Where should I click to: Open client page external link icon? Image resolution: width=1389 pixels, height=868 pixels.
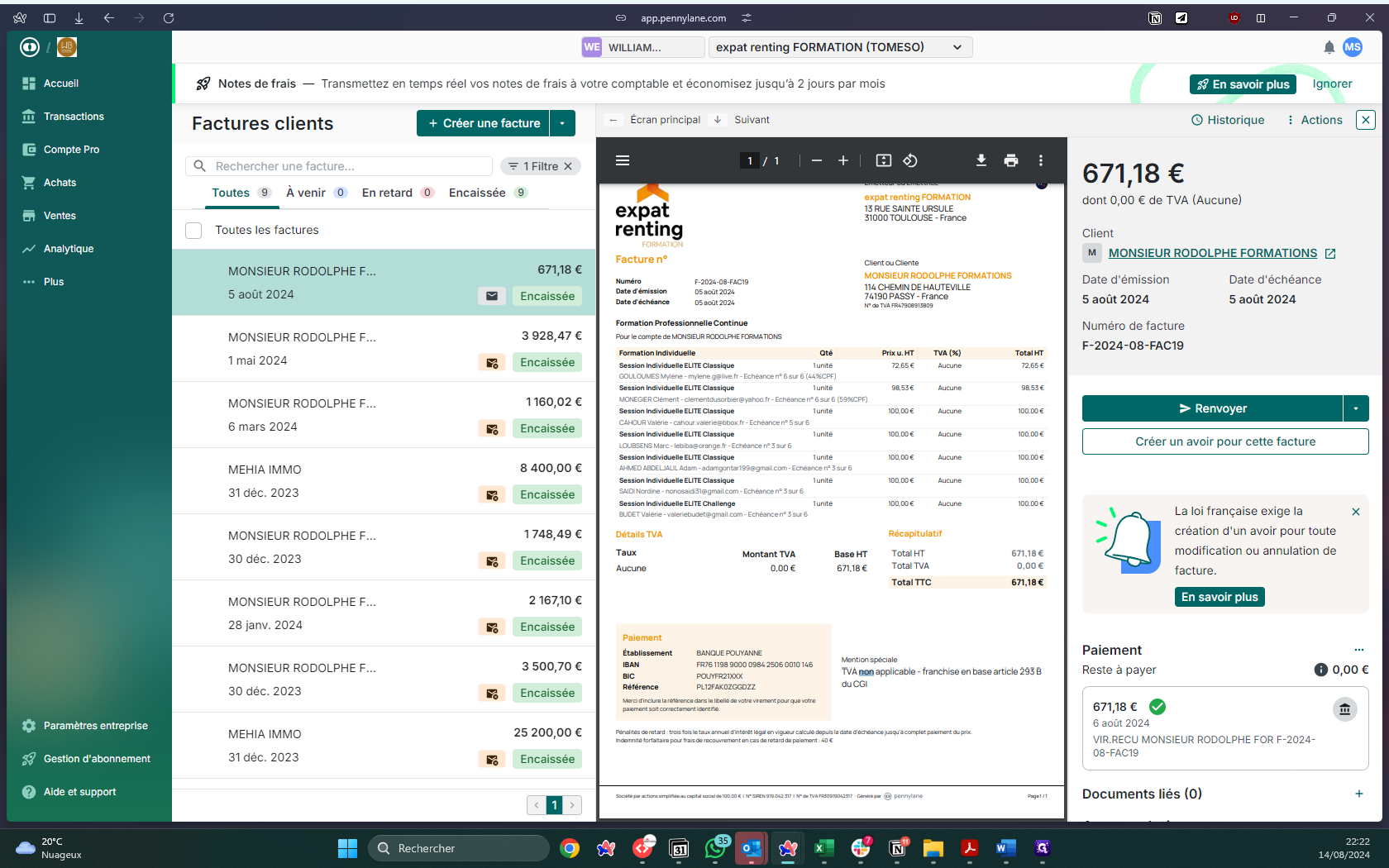(1330, 254)
